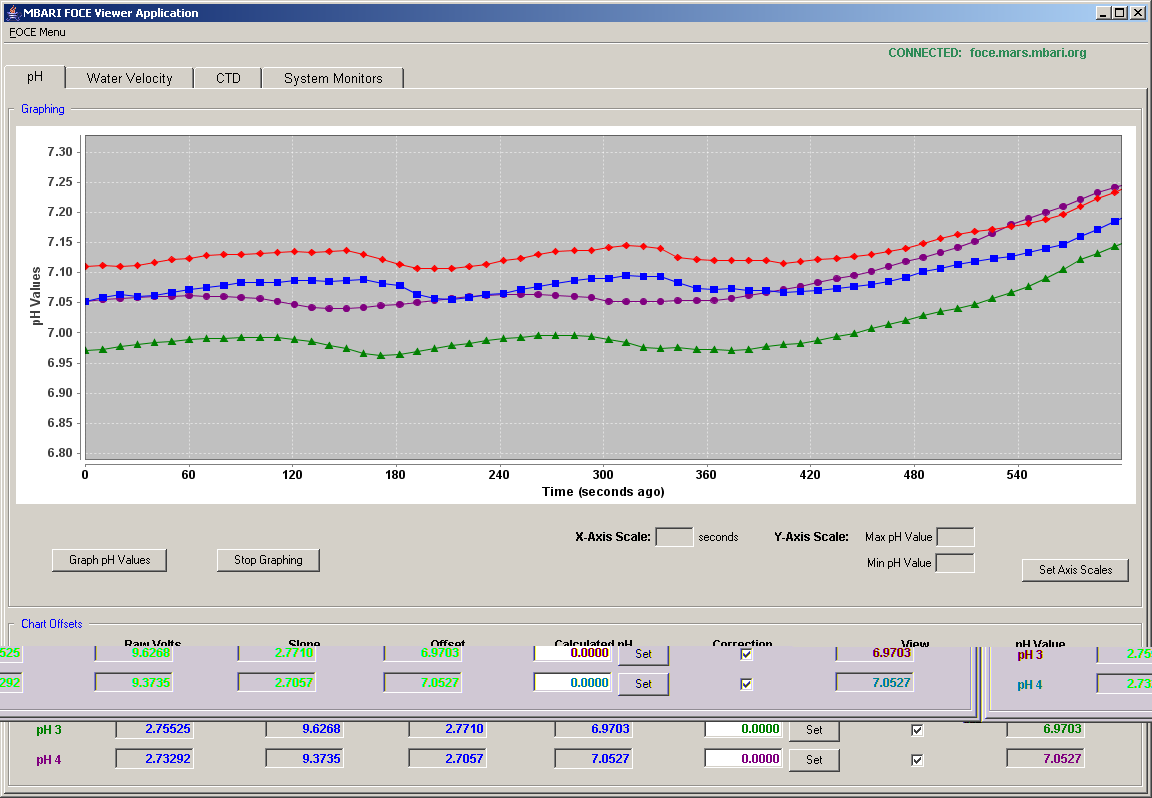
Task: Minimize the MBARI FOCE Viewer window
Action: click(x=1104, y=12)
